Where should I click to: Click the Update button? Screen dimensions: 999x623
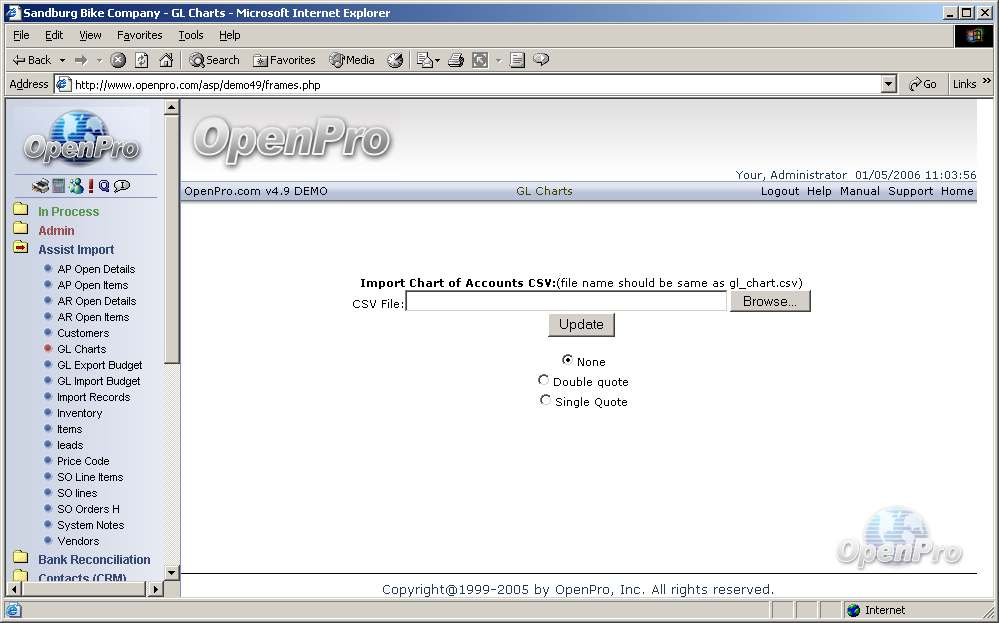[x=581, y=325]
